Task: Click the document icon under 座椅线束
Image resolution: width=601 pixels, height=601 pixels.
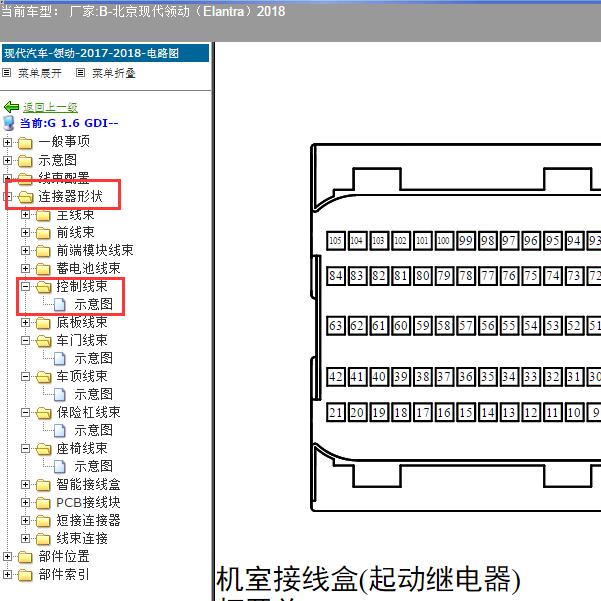Action: pyautogui.click(x=59, y=467)
